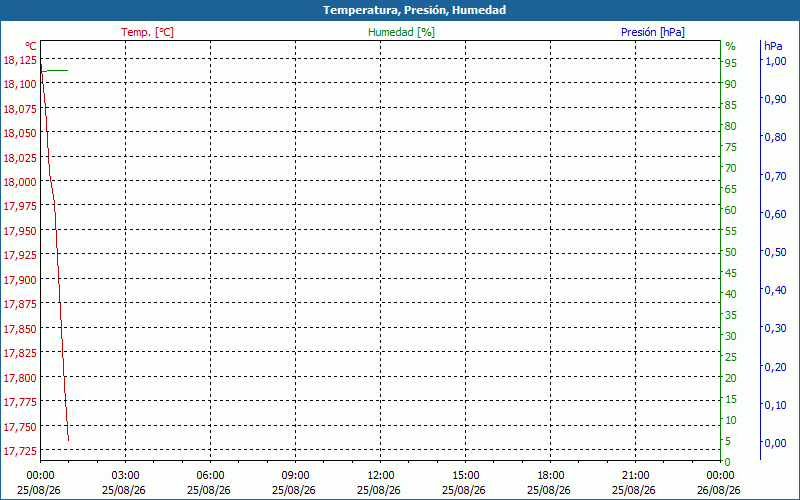The image size is (800, 500).
Task: Click the red °C unit label atop temperature axis
Action: coord(31,46)
